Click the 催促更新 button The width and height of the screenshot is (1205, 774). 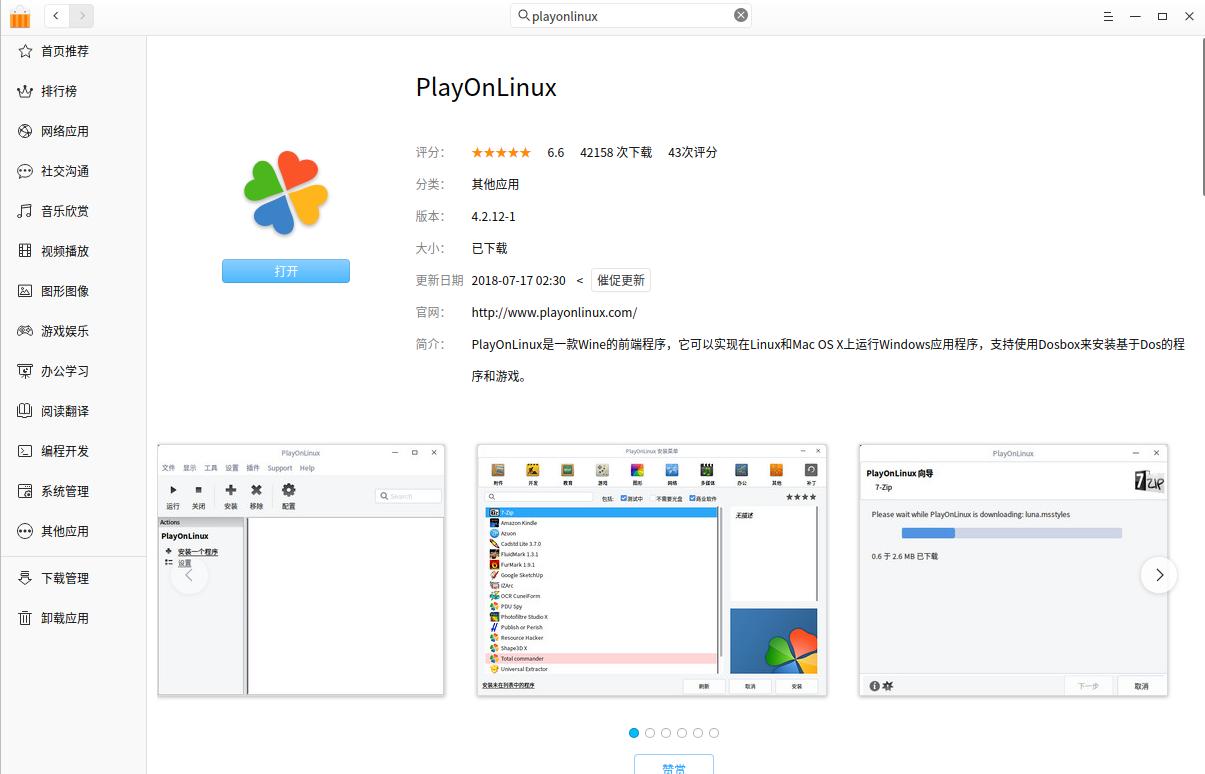point(621,280)
